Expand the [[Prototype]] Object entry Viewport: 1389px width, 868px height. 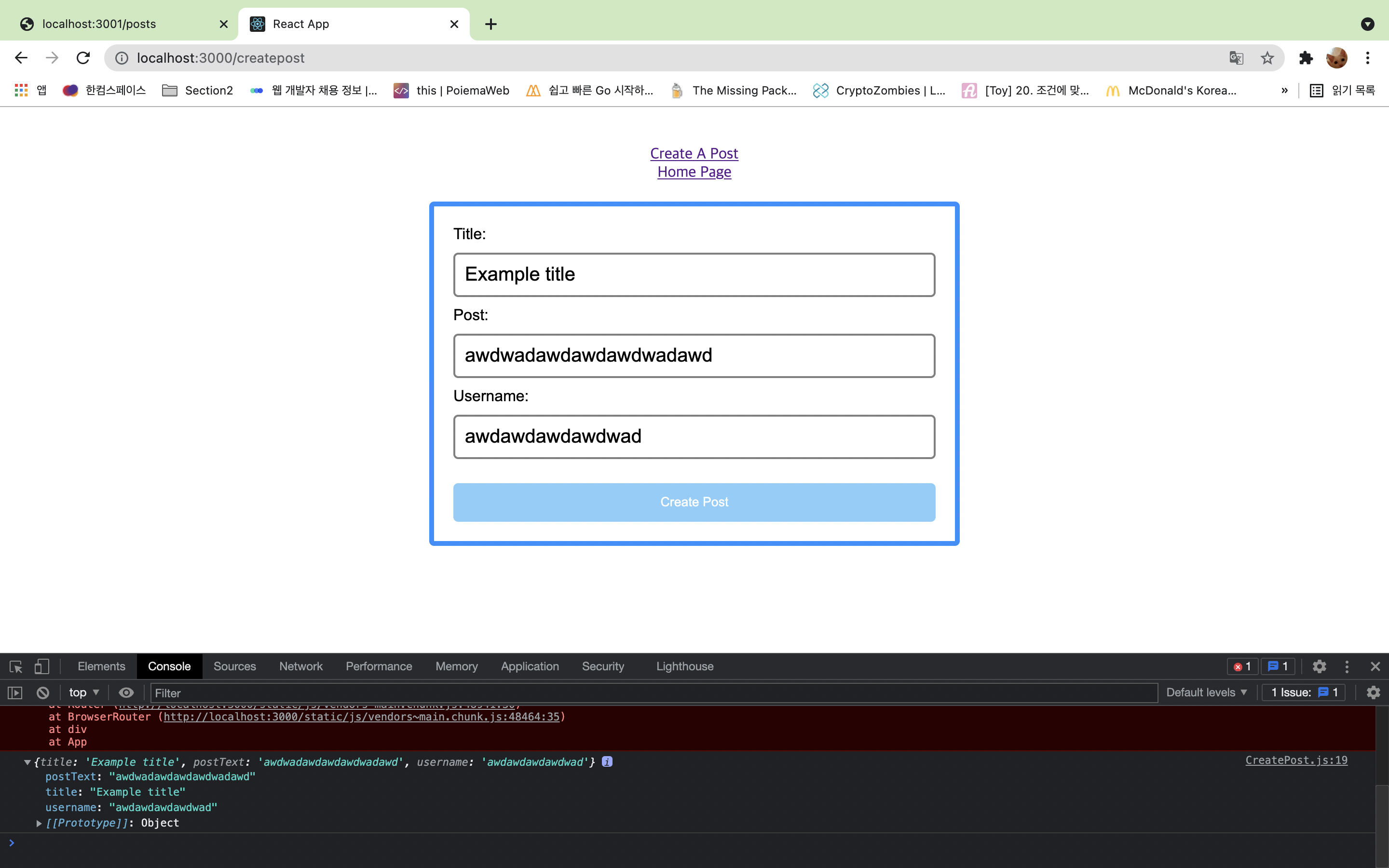click(39, 823)
